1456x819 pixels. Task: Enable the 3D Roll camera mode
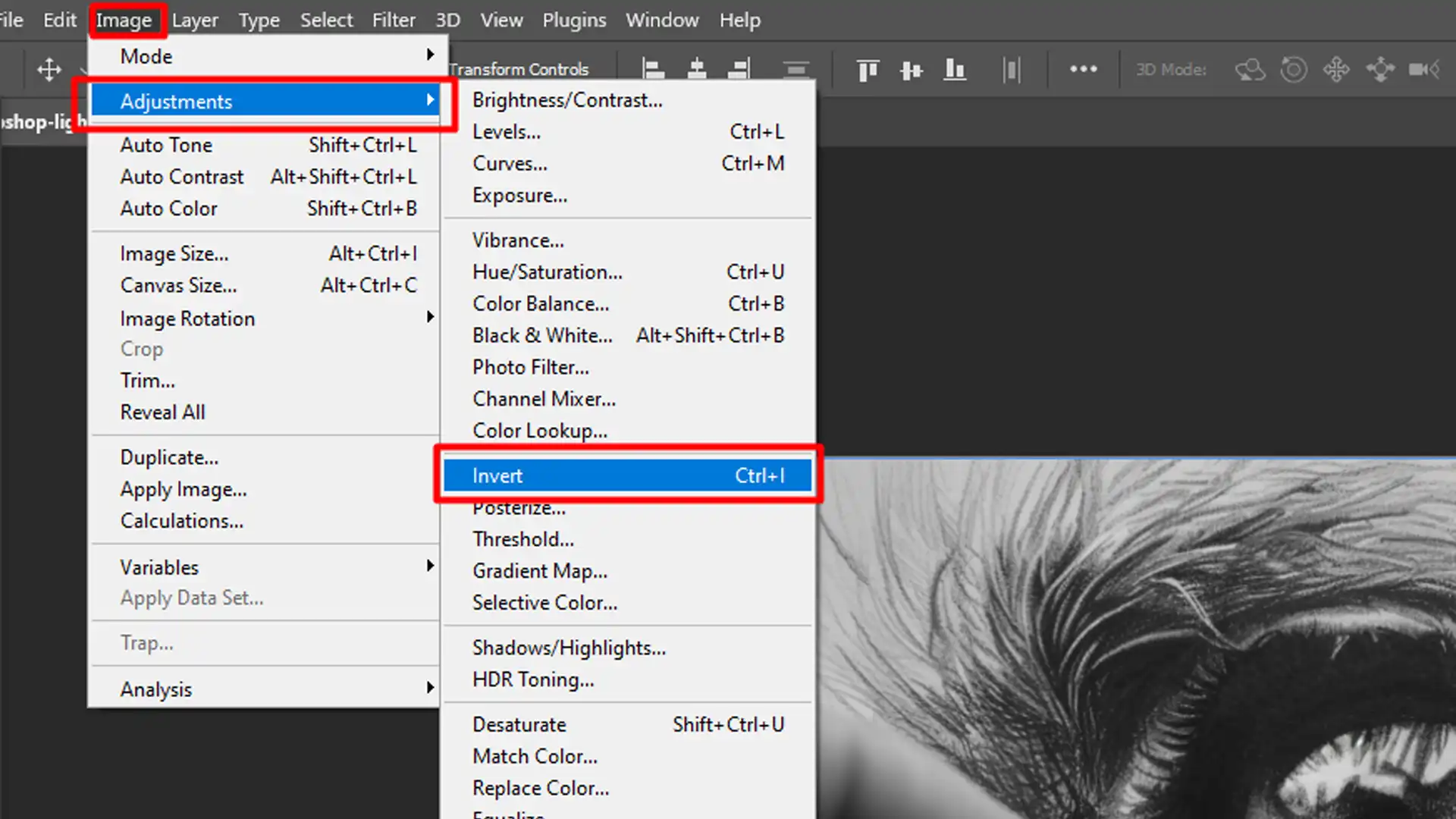(x=1293, y=69)
